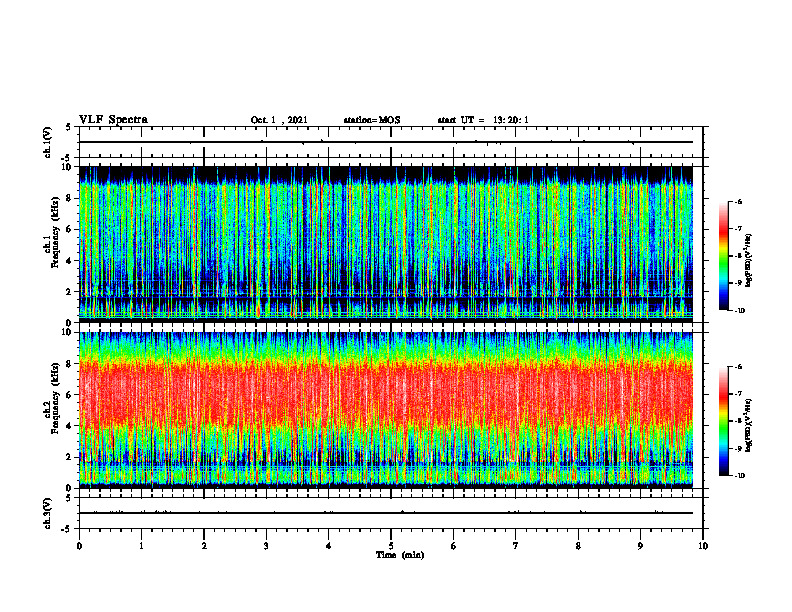Click the "station=MOS" header label
Viewport: 792px width, 612px height.
click(x=372, y=120)
